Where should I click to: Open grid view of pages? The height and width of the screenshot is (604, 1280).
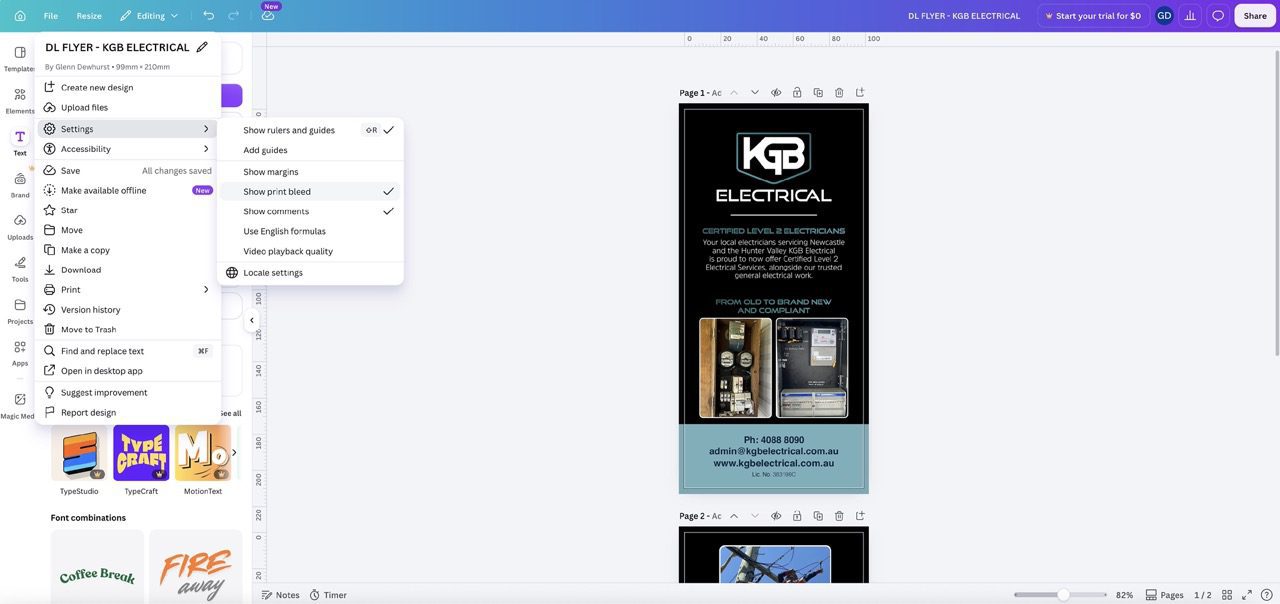[x=1227, y=595]
